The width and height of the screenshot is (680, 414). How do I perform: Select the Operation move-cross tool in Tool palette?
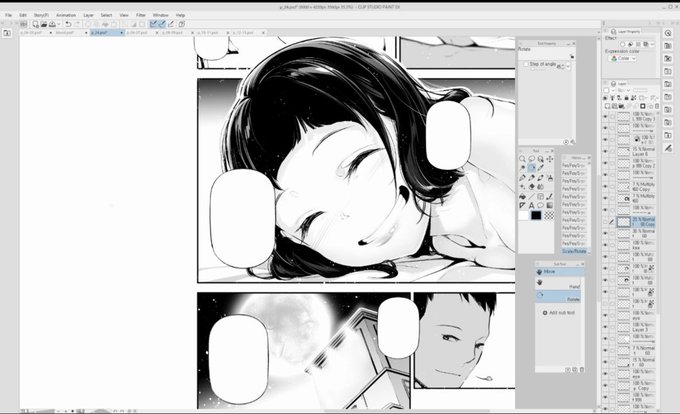[549, 159]
